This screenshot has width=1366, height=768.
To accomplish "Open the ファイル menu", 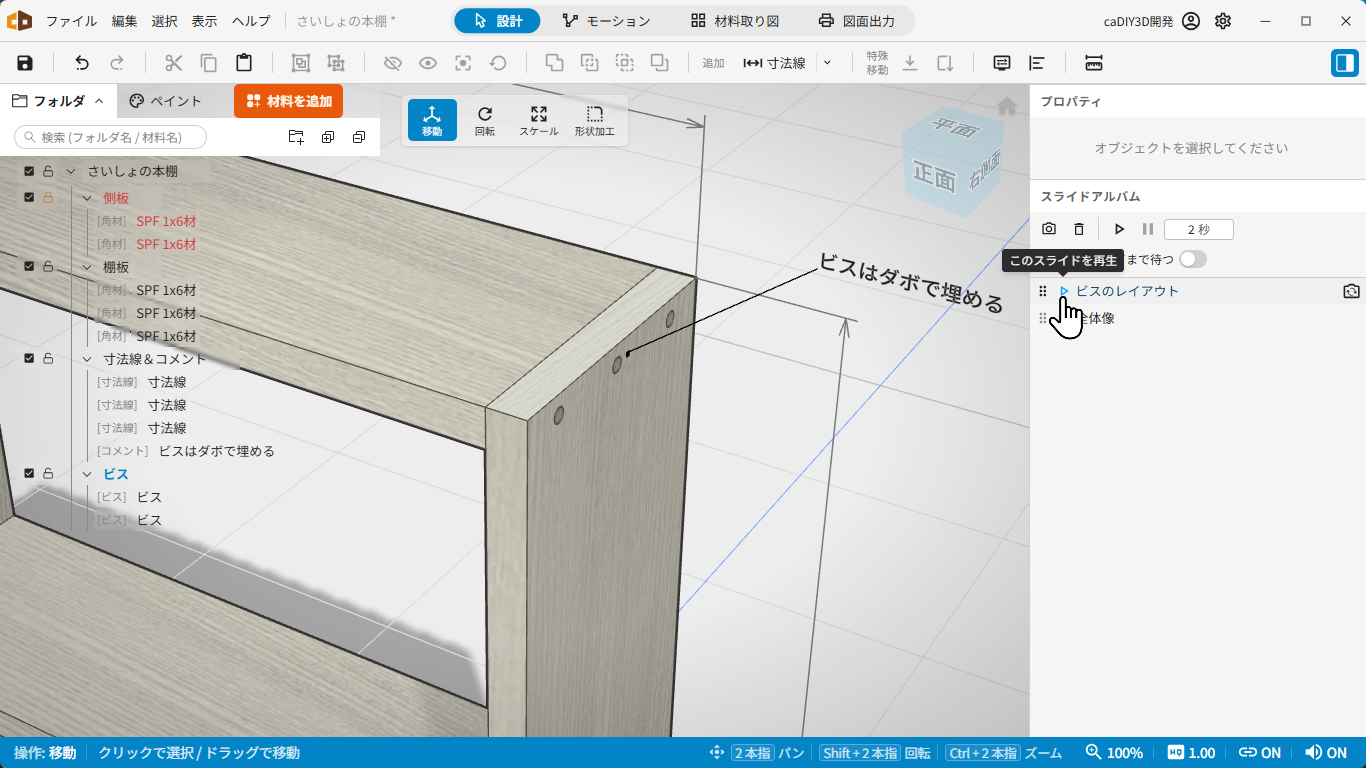I will (x=72, y=21).
